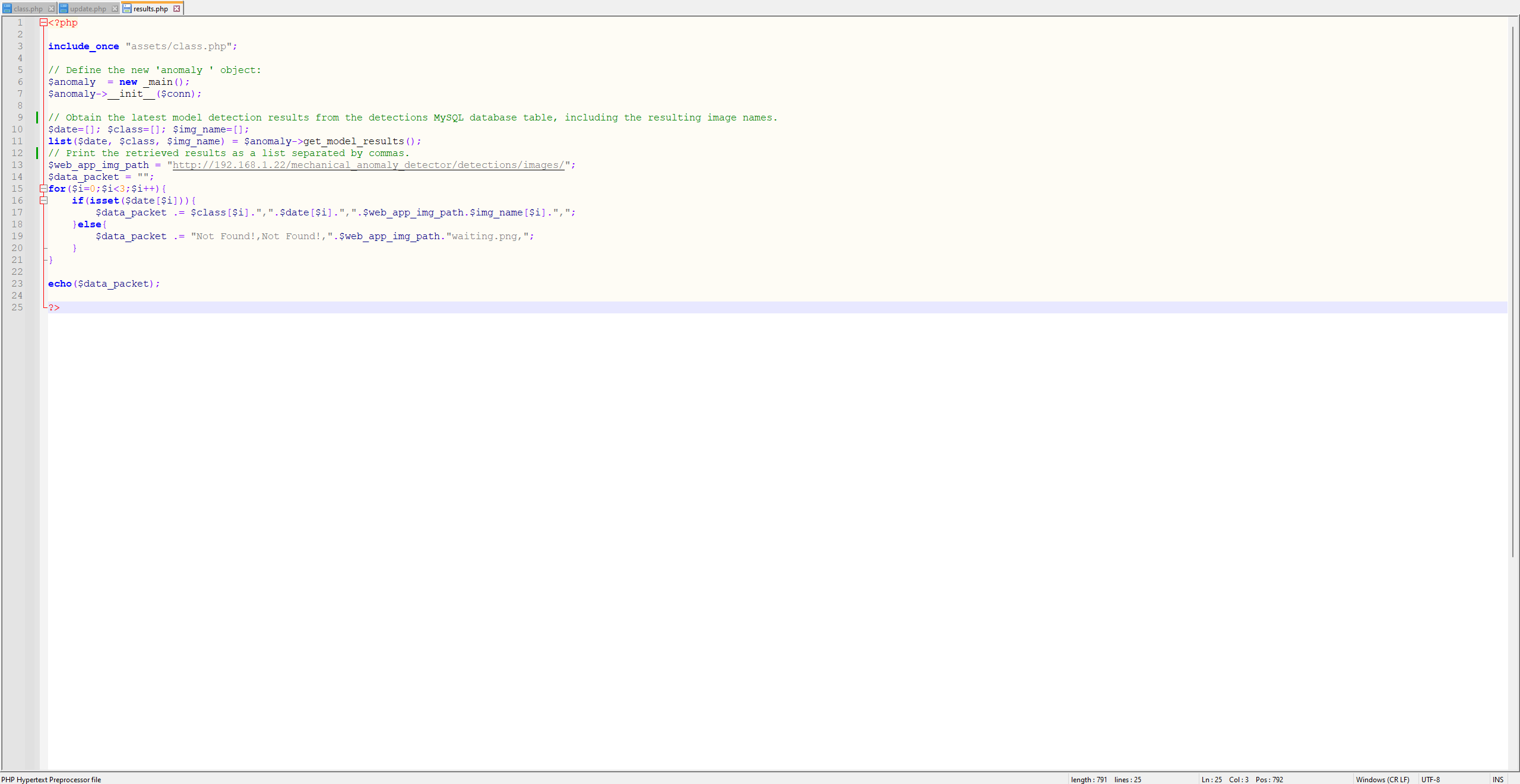Open the mechanical_anomaly_detector images URL link
Viewport: 1520px width, 784px height.
coord(368,165)
